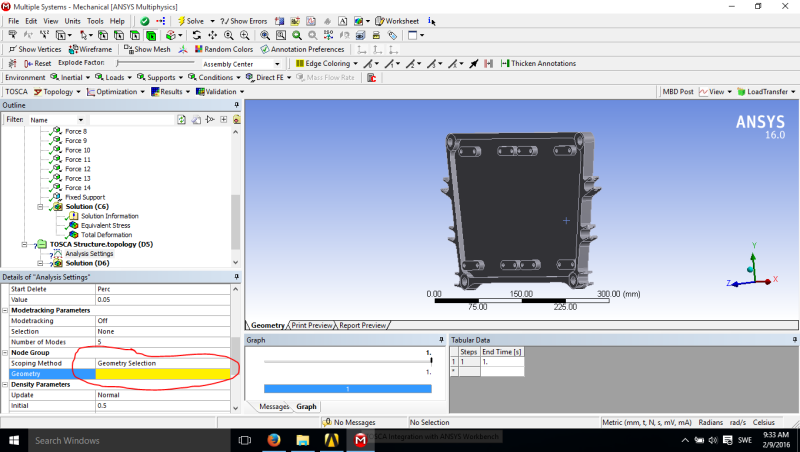Click the Outline filter text field
Screen dimensions: 800x452
tap(132, 119)
